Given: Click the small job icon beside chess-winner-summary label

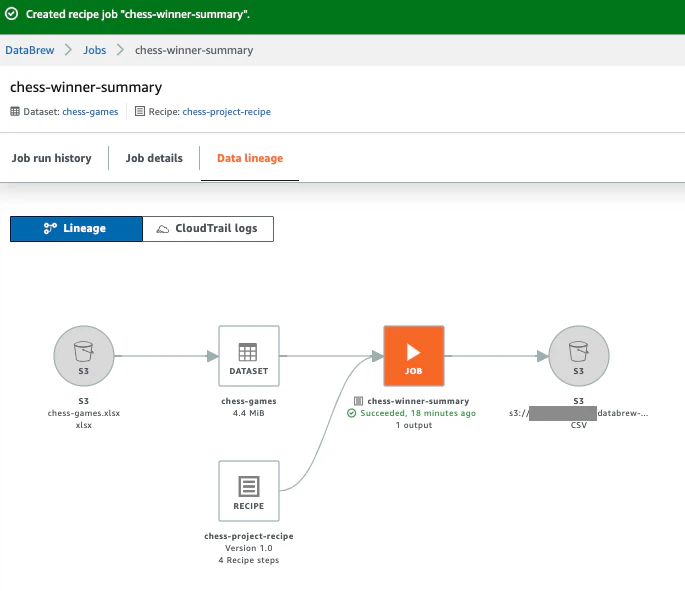Looking at the screenshot, I should click(358, 401).
